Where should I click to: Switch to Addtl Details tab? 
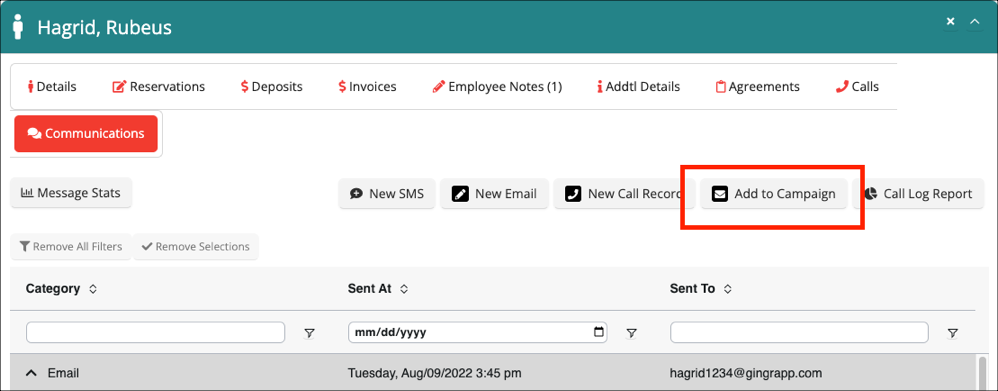tap(638, 87)
